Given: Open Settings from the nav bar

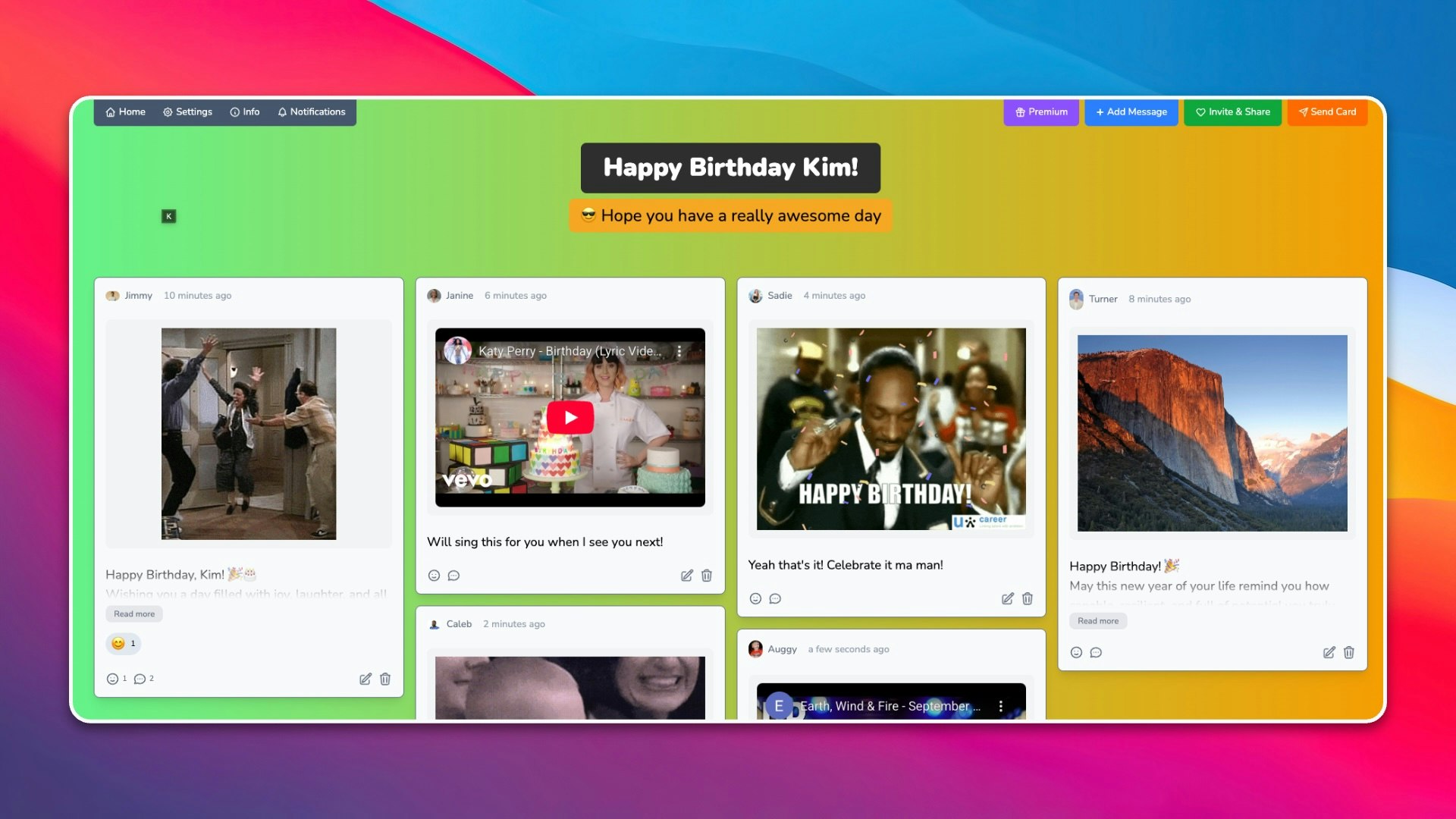Looking at the screenshot, I should pyautogui.click(x=187, y=111).
